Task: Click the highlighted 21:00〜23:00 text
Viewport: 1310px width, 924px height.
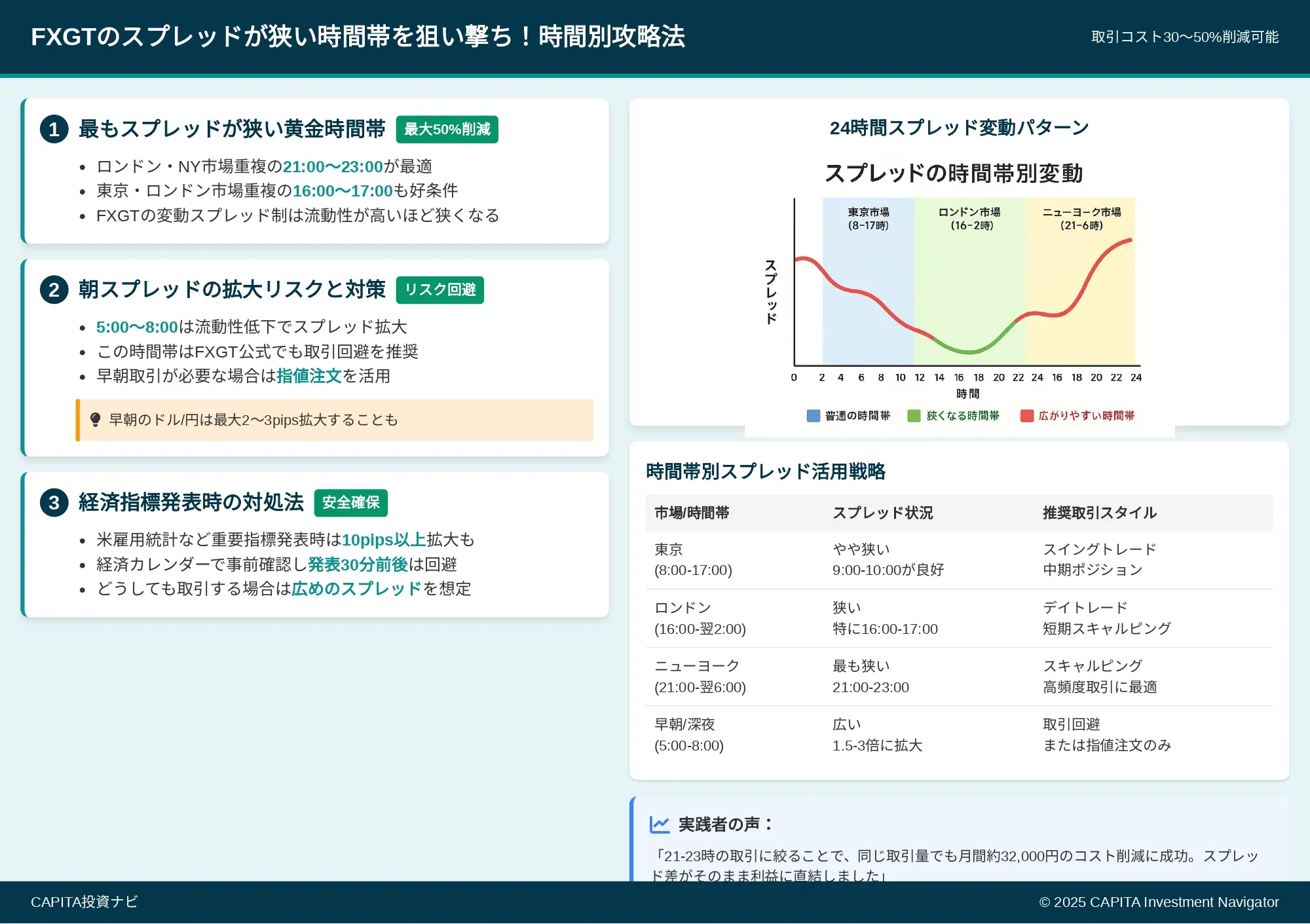Action: click(x=332, y=167)
